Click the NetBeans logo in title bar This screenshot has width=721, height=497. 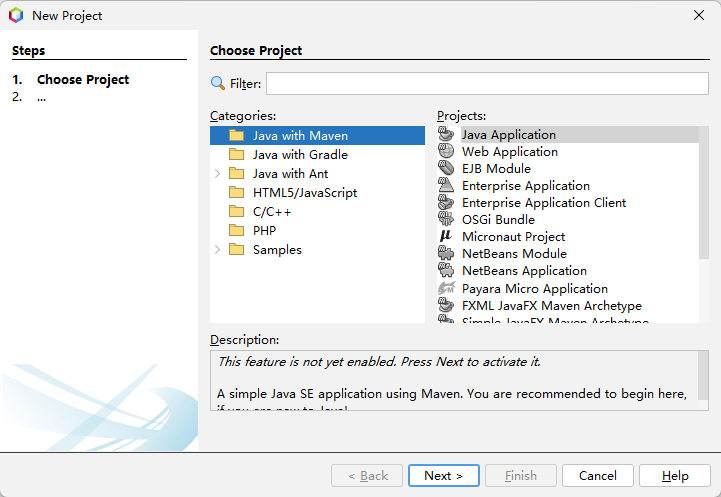click(x=16, y=15)
